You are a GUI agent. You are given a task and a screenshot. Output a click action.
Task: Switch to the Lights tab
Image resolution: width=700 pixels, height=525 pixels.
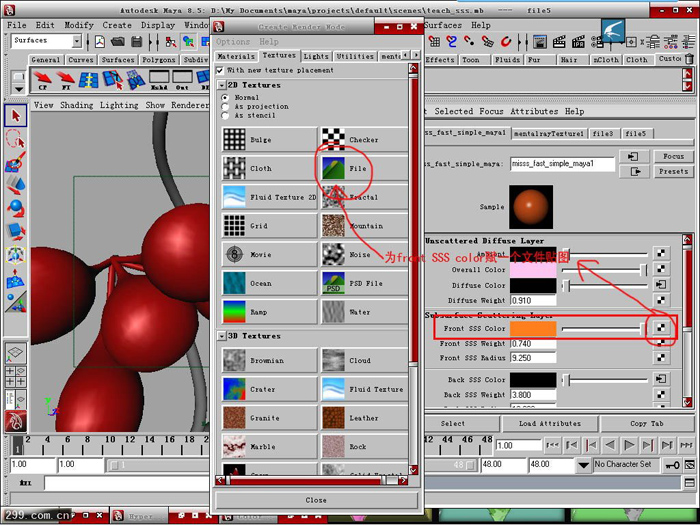pos(316,56)
